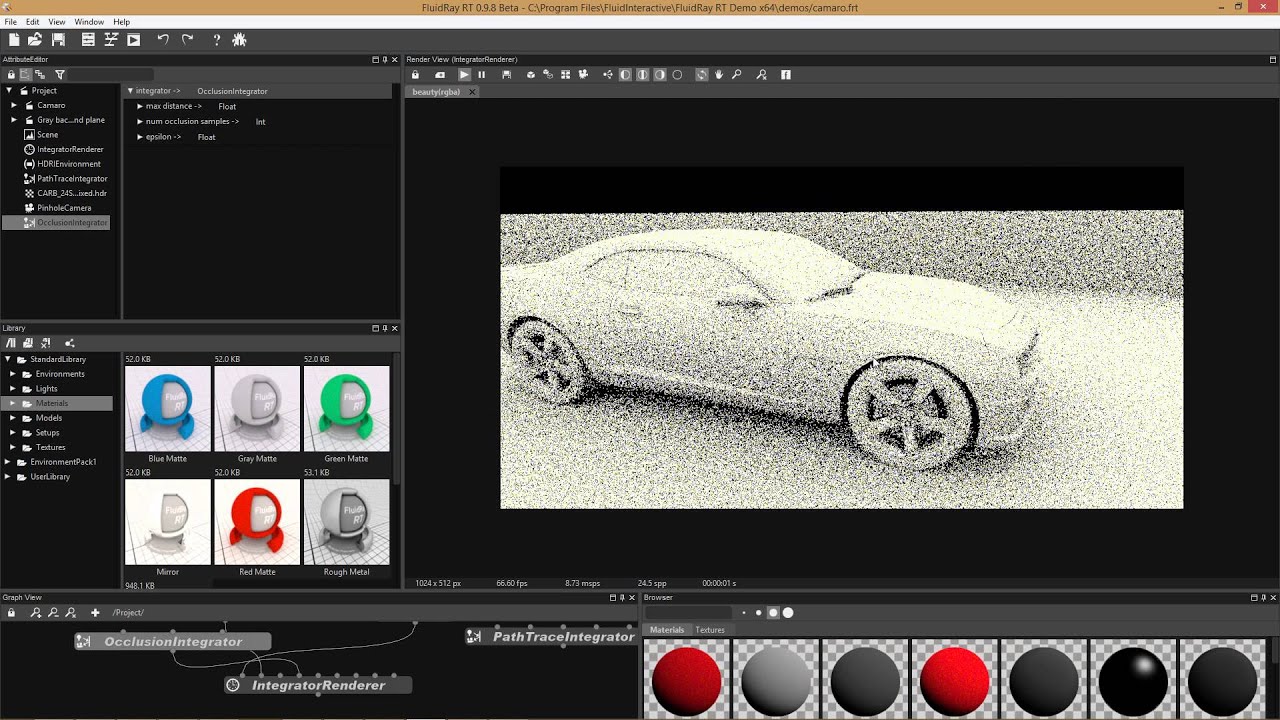This screenshot has height=720, width=1280.
Task: Collapse the Project tree node
Action: (8, 90)
